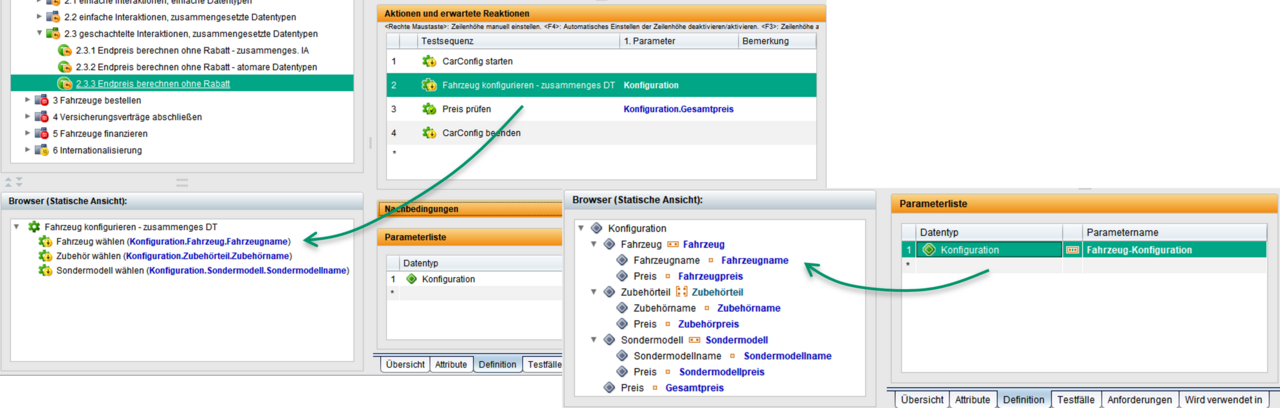Image resolution: width=1280 pixels, height=408 pixels.
Task: Click the gear icon of Preis prüfen row
Action: click(x=429, y=109)
